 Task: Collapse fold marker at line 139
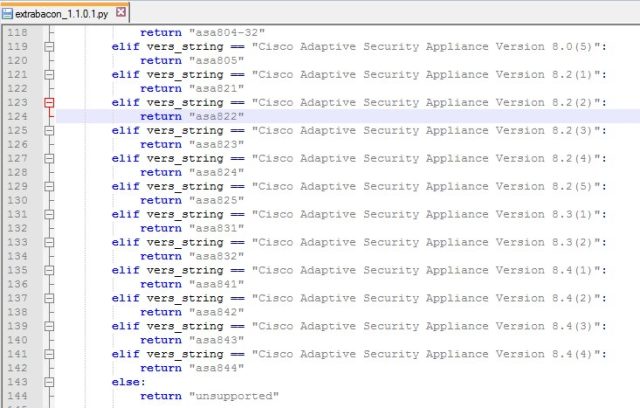(x=49, y=326)
